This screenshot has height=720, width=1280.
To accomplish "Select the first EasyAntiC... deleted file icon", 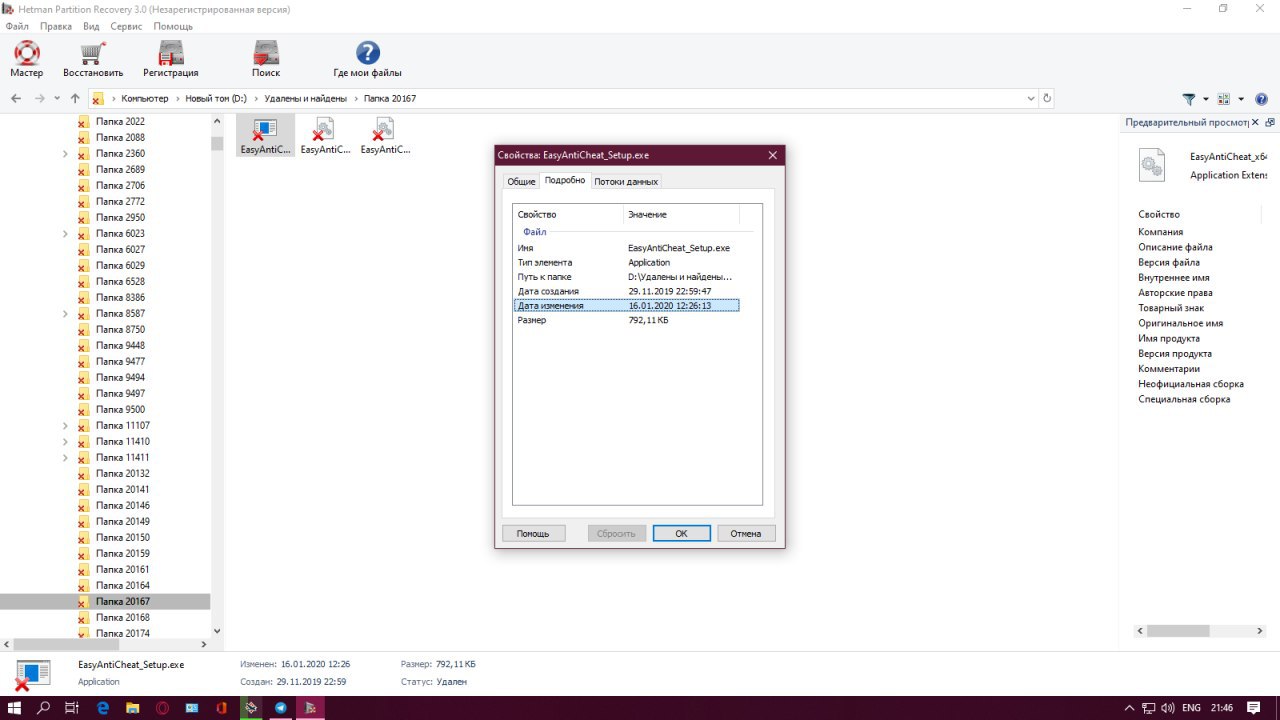I will pos(265,135).
